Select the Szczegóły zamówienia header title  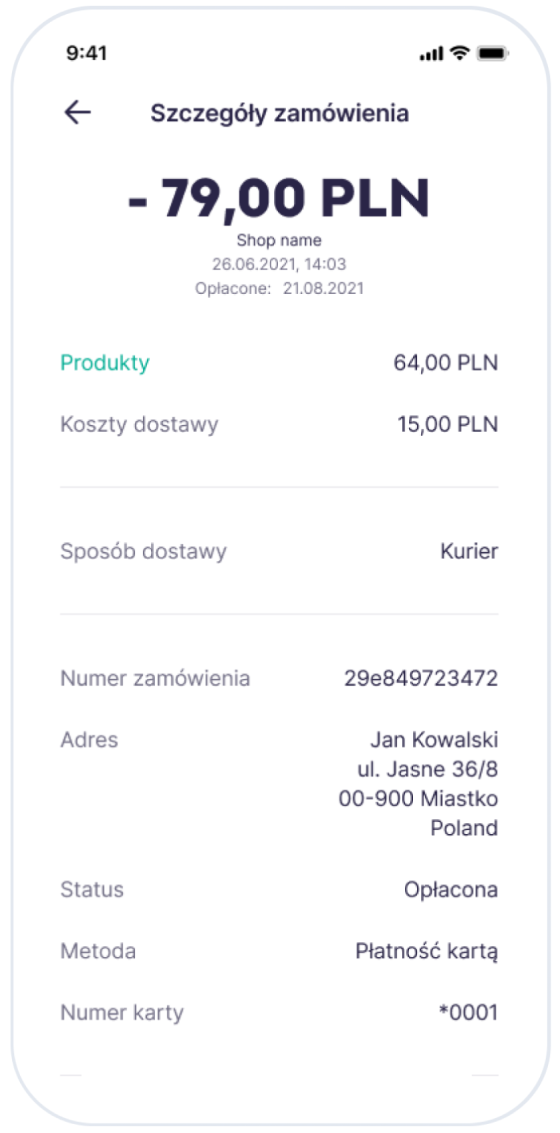280,113
